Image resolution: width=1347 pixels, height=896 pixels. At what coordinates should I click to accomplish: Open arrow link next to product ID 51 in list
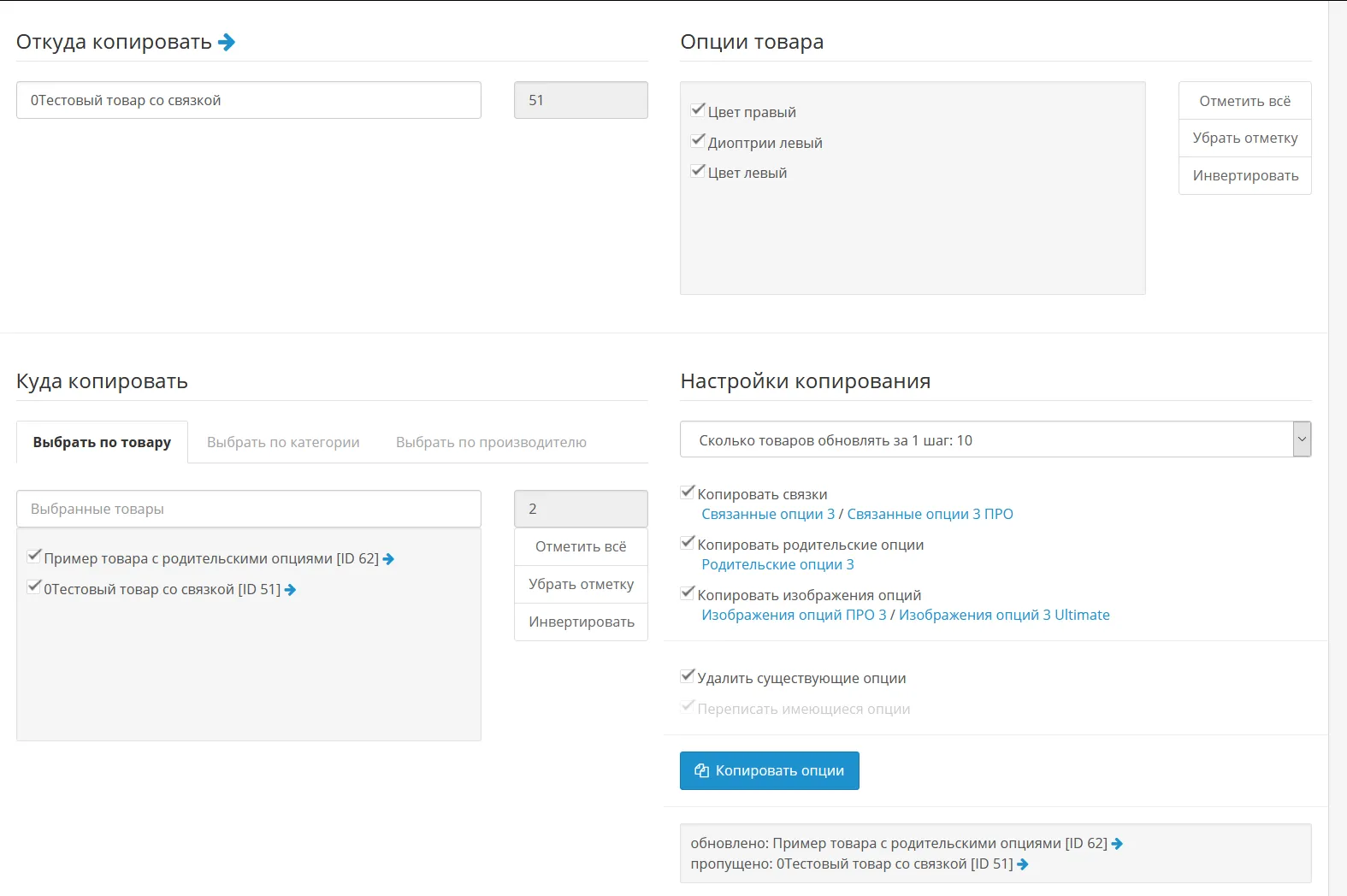tap(290, 590)
